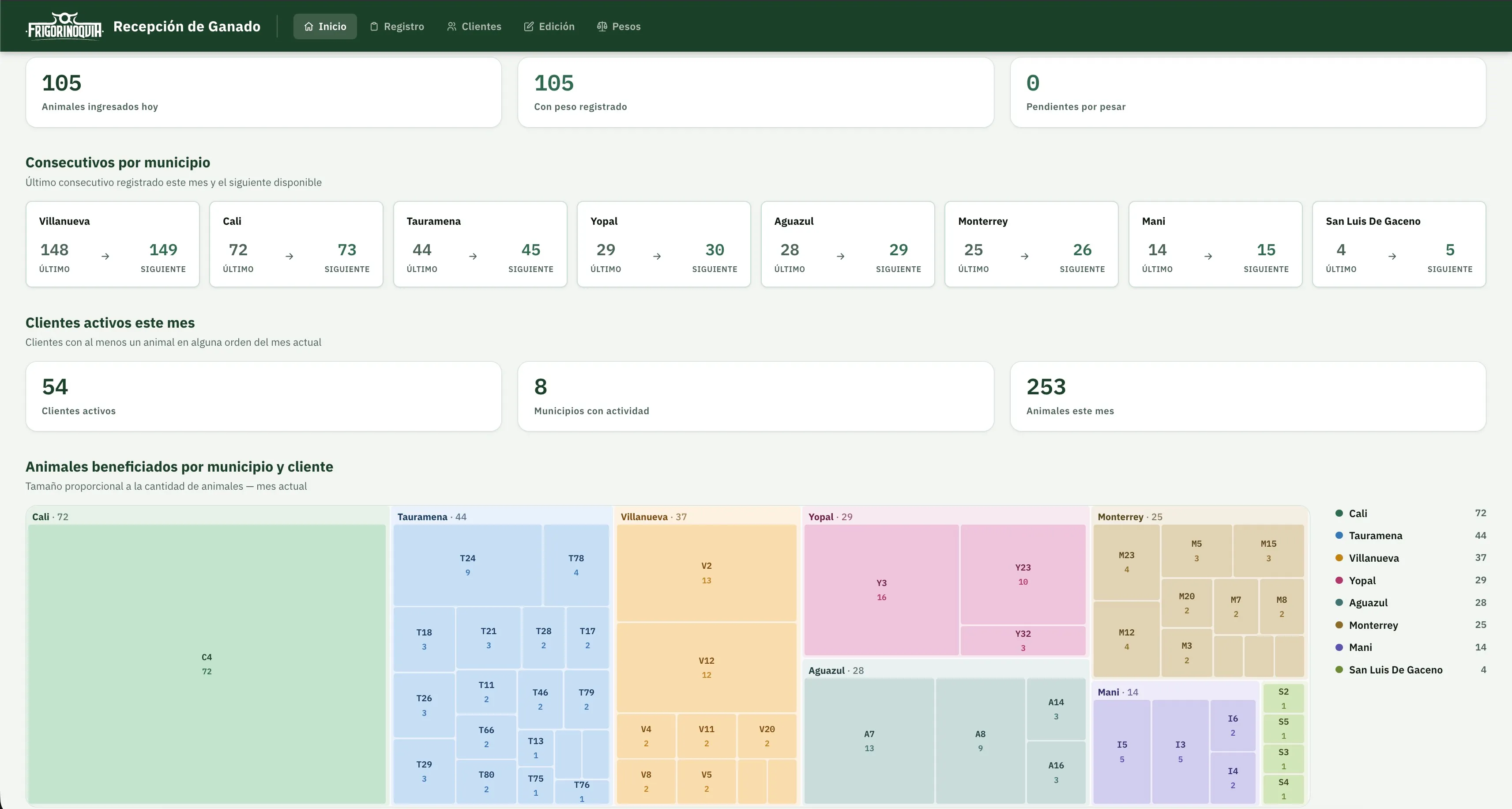Click the scale icon beside Pesos
This screenshot has height=809, width=1512.
coord(602,26)
